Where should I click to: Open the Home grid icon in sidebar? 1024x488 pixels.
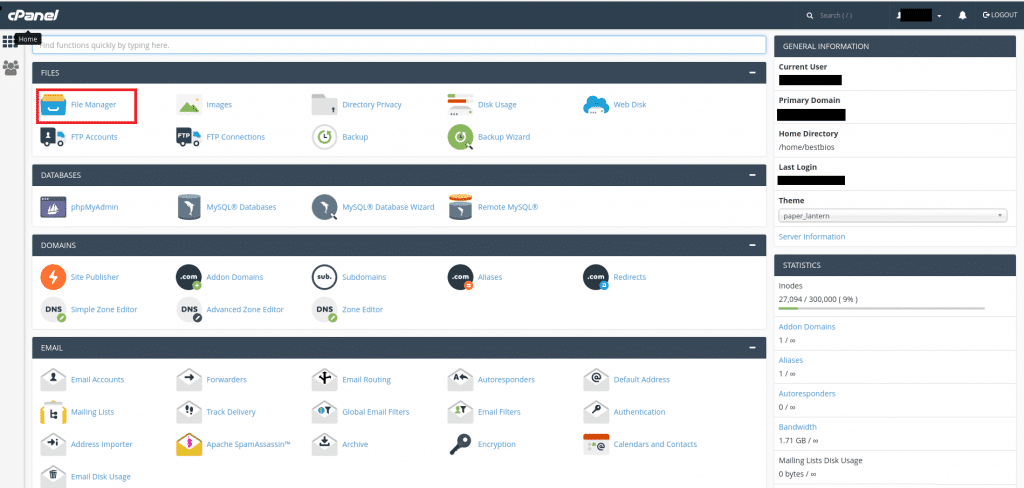(10, 41)
